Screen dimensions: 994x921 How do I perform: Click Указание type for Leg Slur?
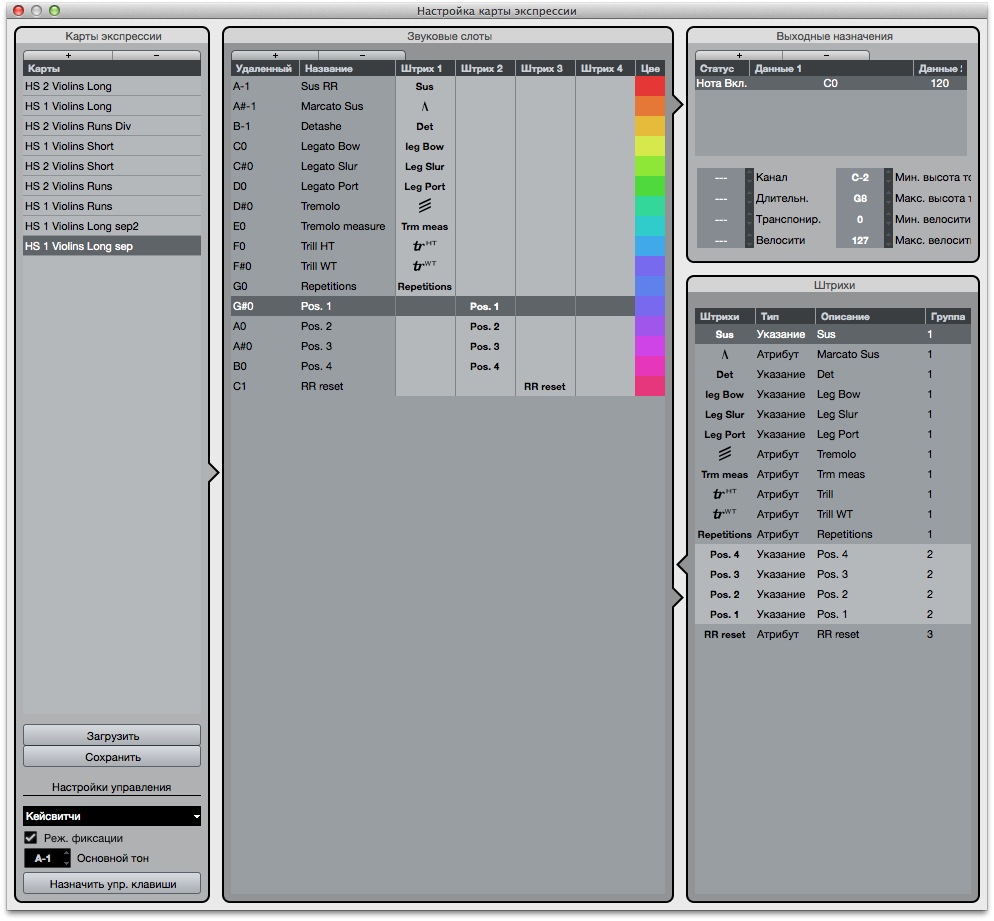click(x=781, y=415)
